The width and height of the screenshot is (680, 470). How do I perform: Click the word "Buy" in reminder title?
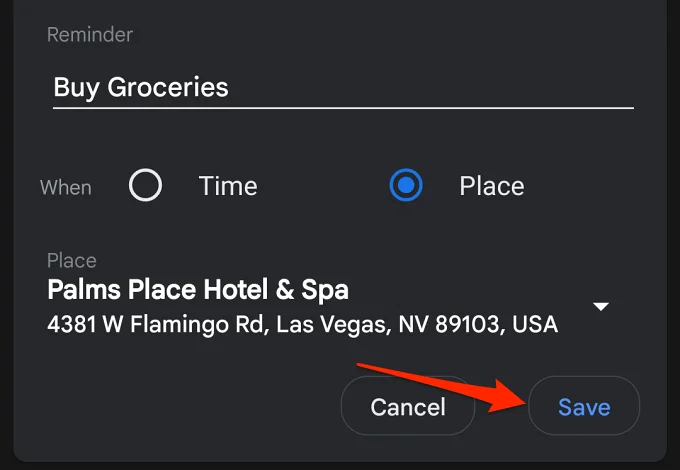[x=76, y=88]
